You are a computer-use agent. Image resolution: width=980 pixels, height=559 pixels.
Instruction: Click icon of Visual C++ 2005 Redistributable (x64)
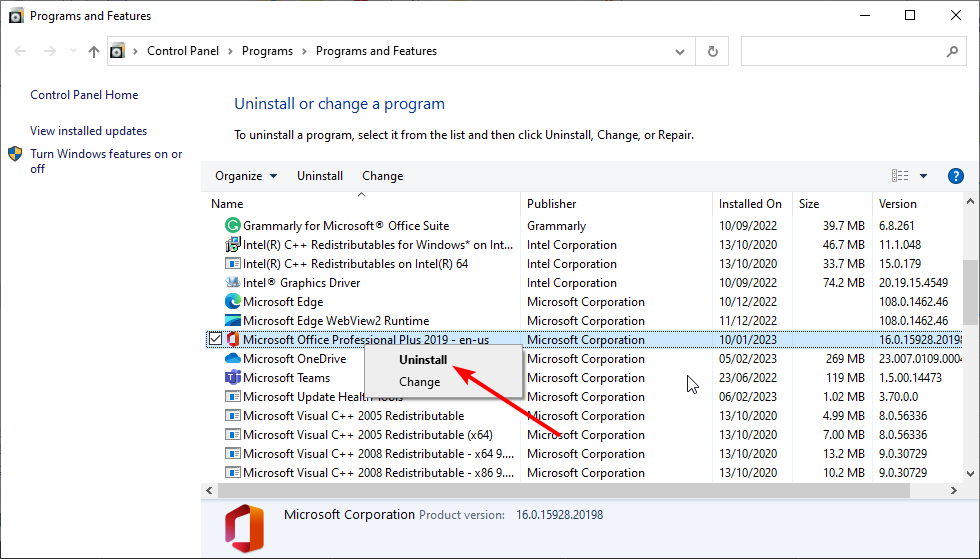click(232, 435)
